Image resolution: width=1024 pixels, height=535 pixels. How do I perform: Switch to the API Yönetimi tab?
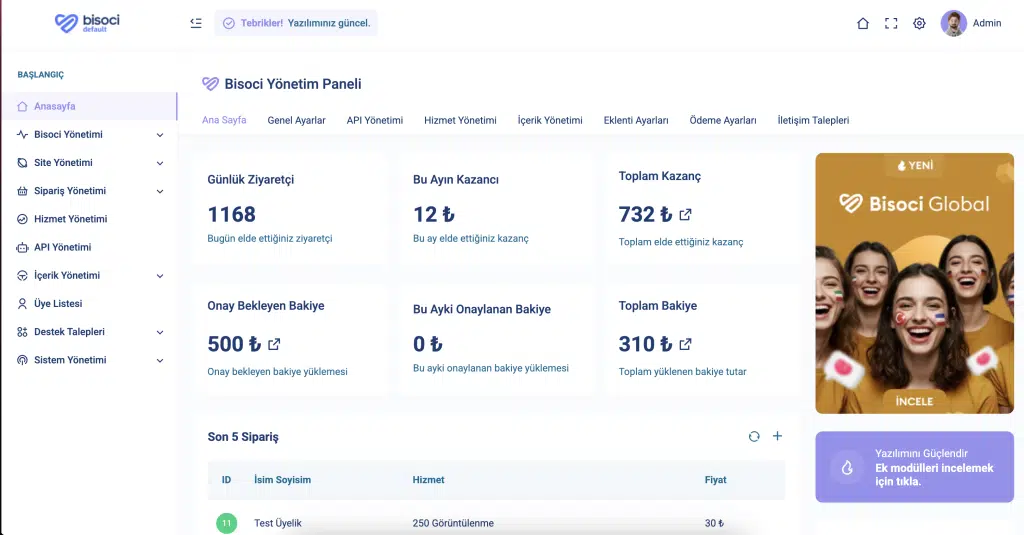pyautogui.click(x=375, y=120)
